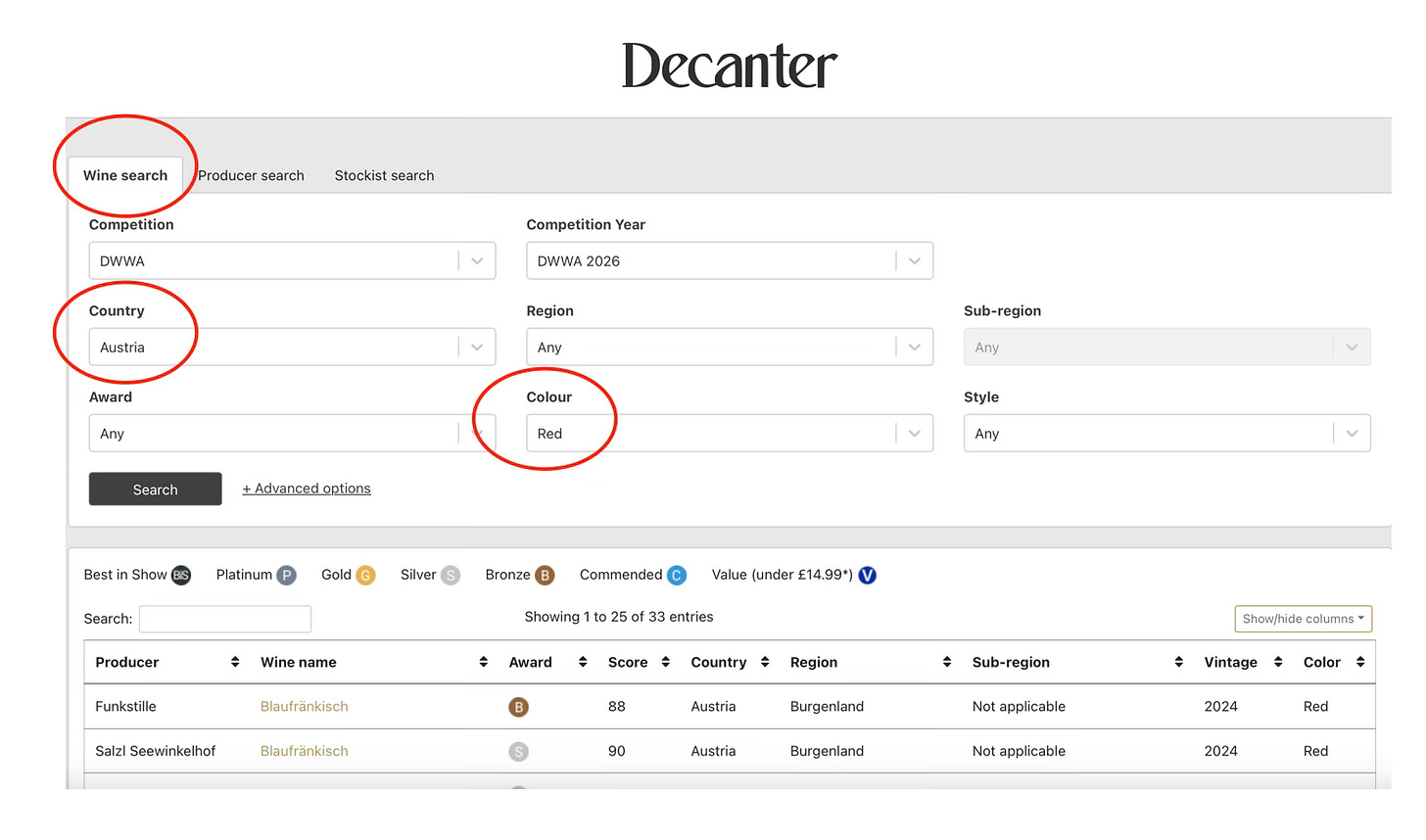Sort table by Vintage column arrows
Image resolution: width=1426 pixels, height=840 pixels.
click(1278, 663)
